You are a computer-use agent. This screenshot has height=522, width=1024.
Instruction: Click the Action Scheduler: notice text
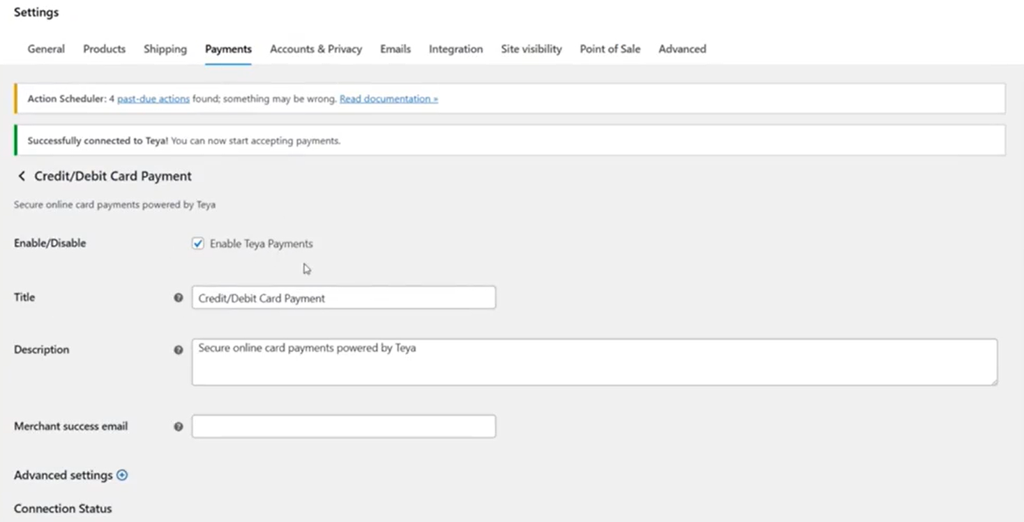(67, 99)
